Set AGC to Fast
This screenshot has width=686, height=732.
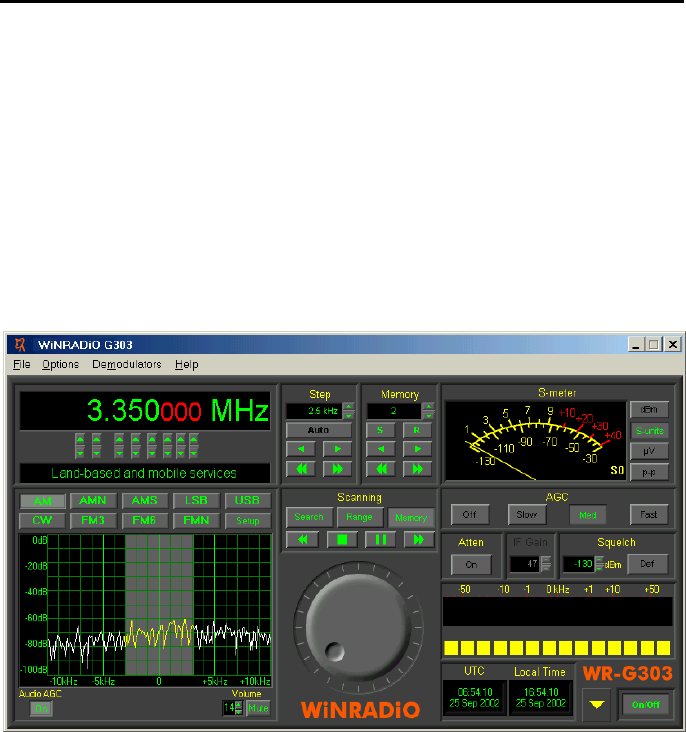tap(649, 514)
